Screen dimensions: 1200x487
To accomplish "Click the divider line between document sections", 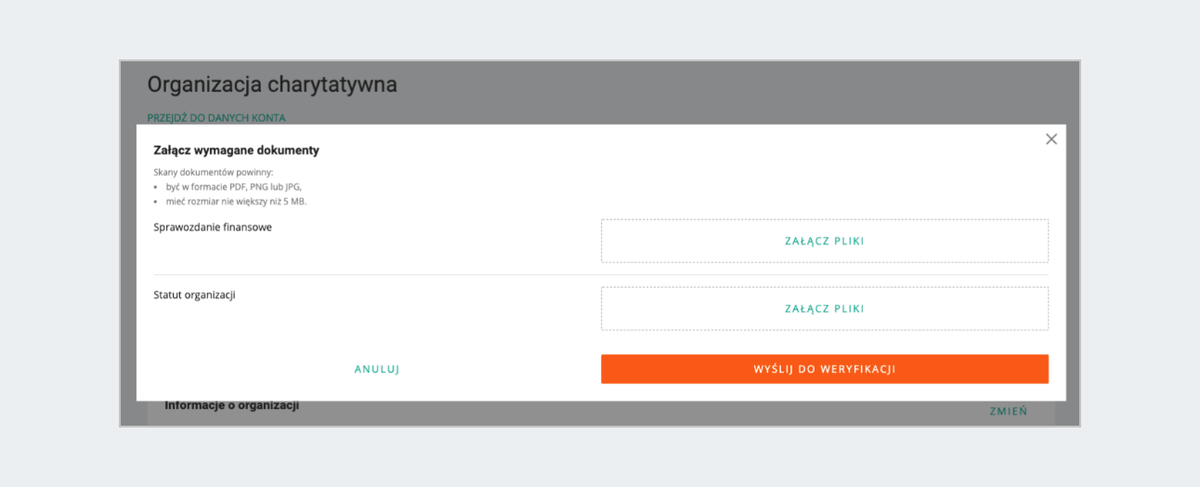I will (x=601, y=275).
